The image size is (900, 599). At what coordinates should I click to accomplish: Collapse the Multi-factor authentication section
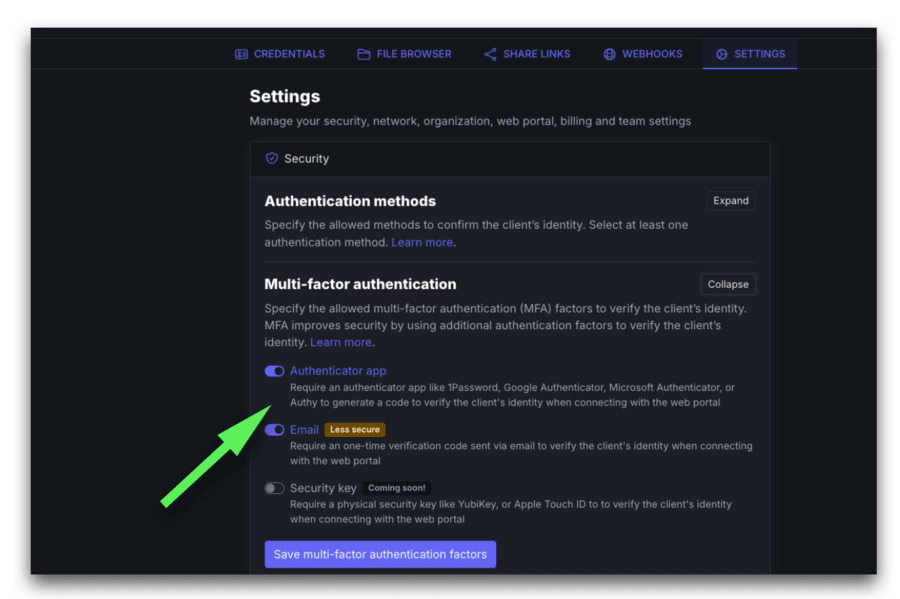click(728, 284)
